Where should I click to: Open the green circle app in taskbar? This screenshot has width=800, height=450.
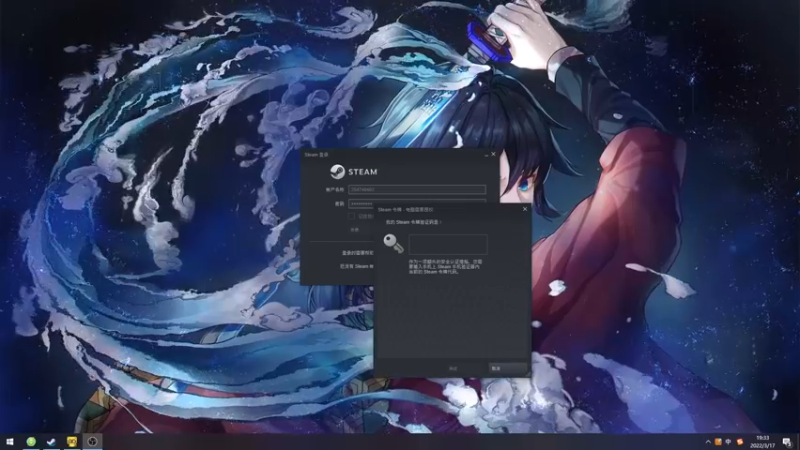31,442
